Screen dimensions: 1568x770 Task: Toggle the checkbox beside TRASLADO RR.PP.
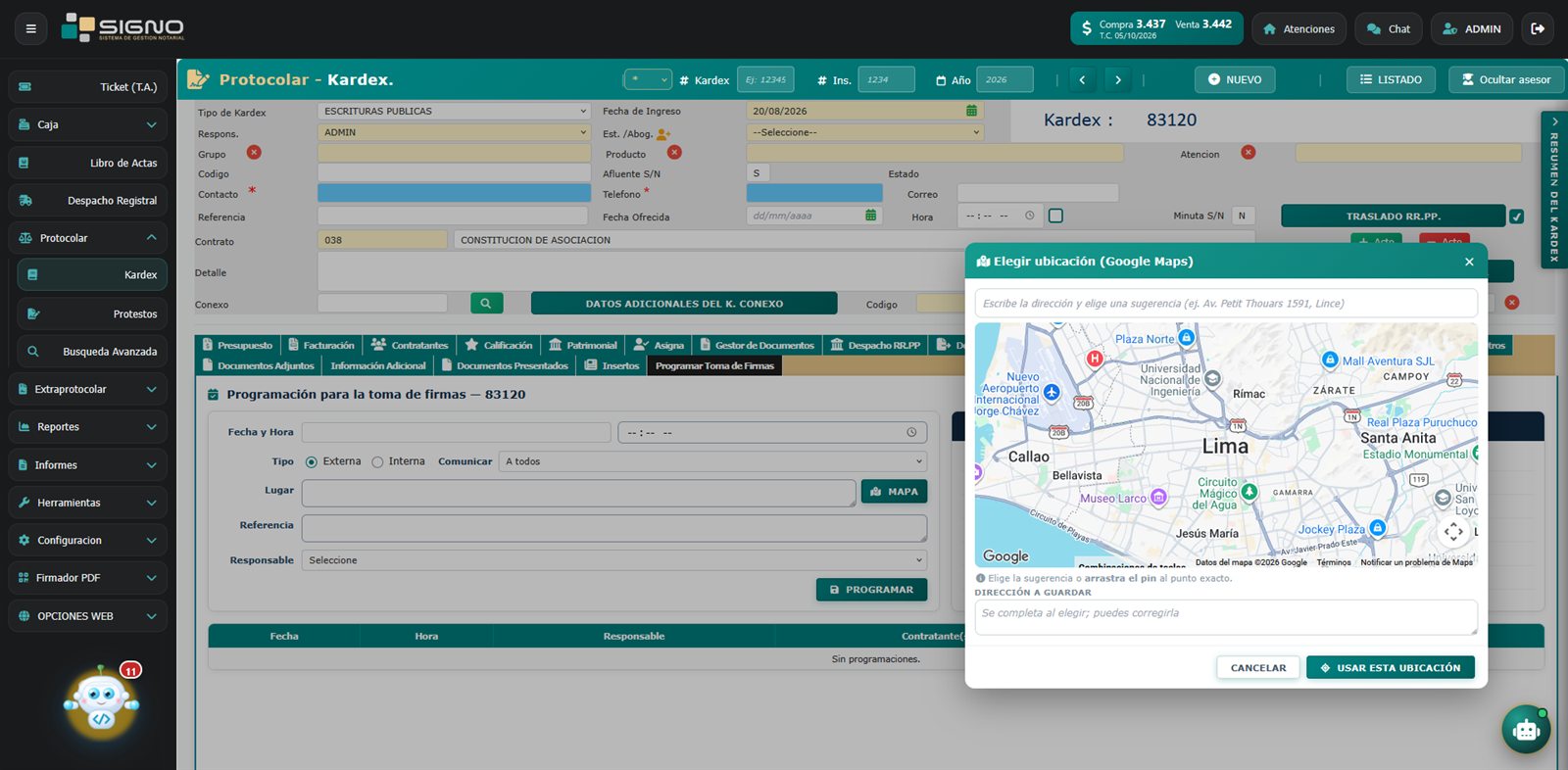click(x=1516, y=217)
